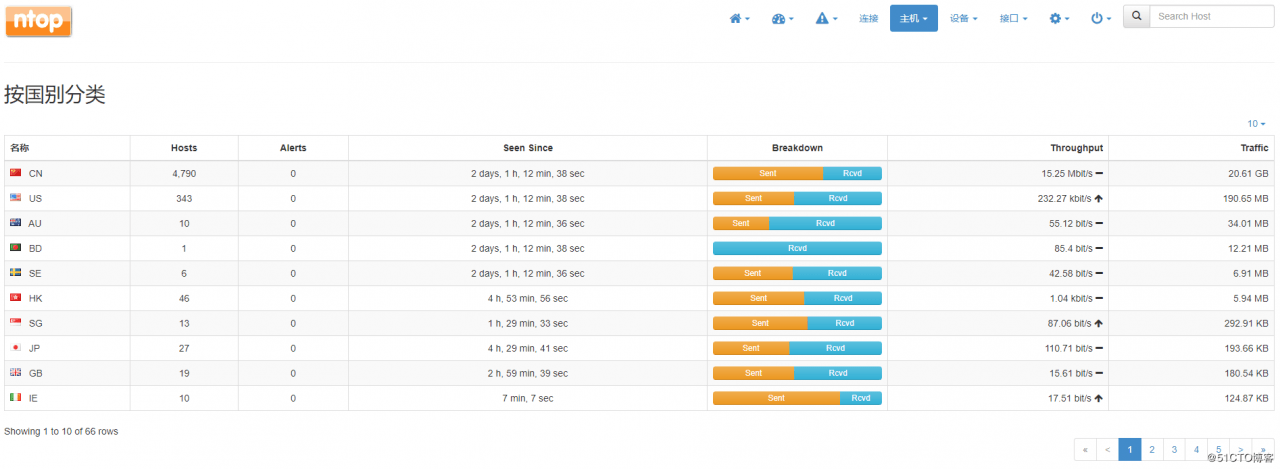Click the China flag icon
Viewport: 1280px width, 469px height.
click(x=15, y=173)
